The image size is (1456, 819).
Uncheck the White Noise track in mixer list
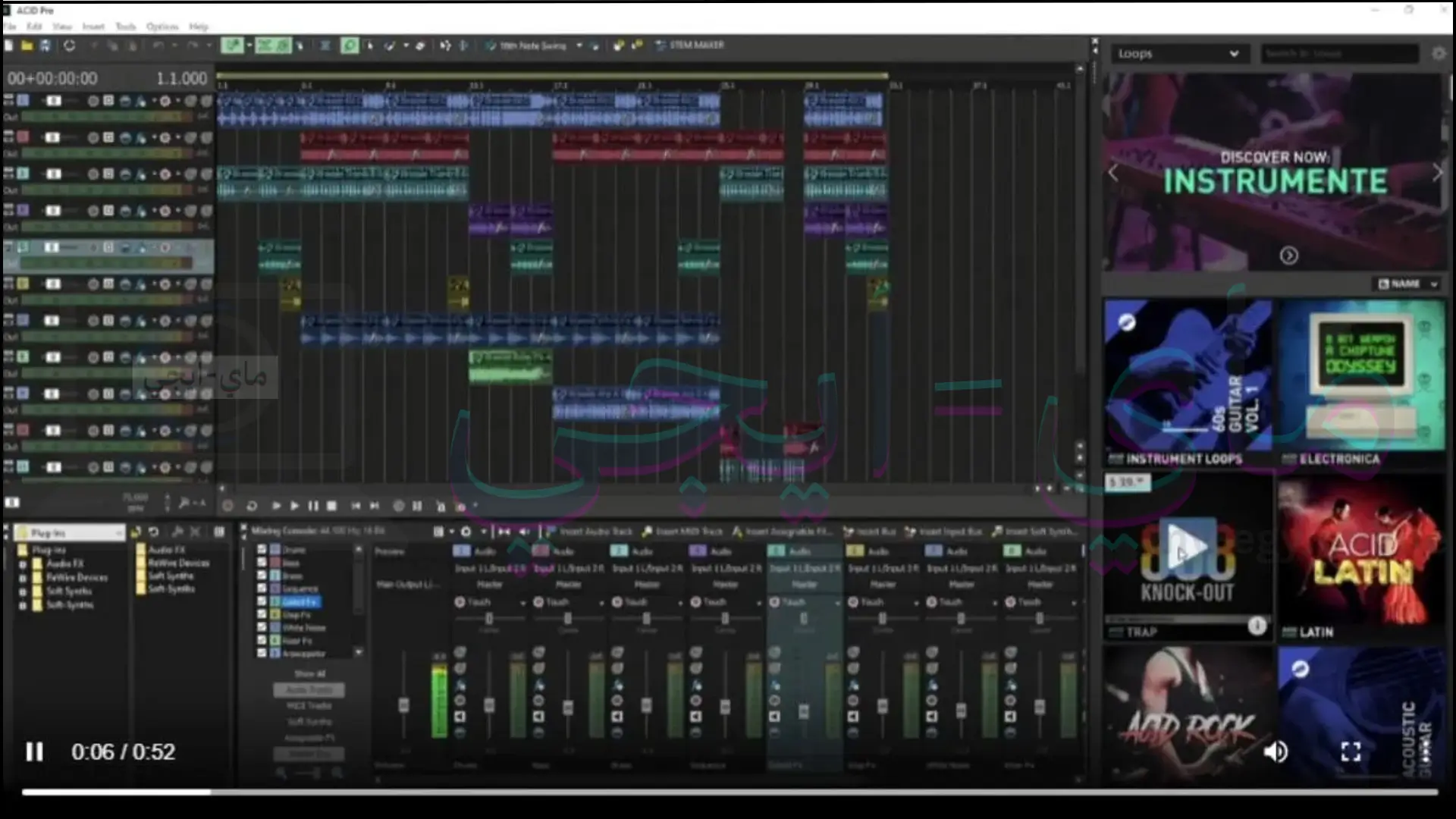[262, 627]
